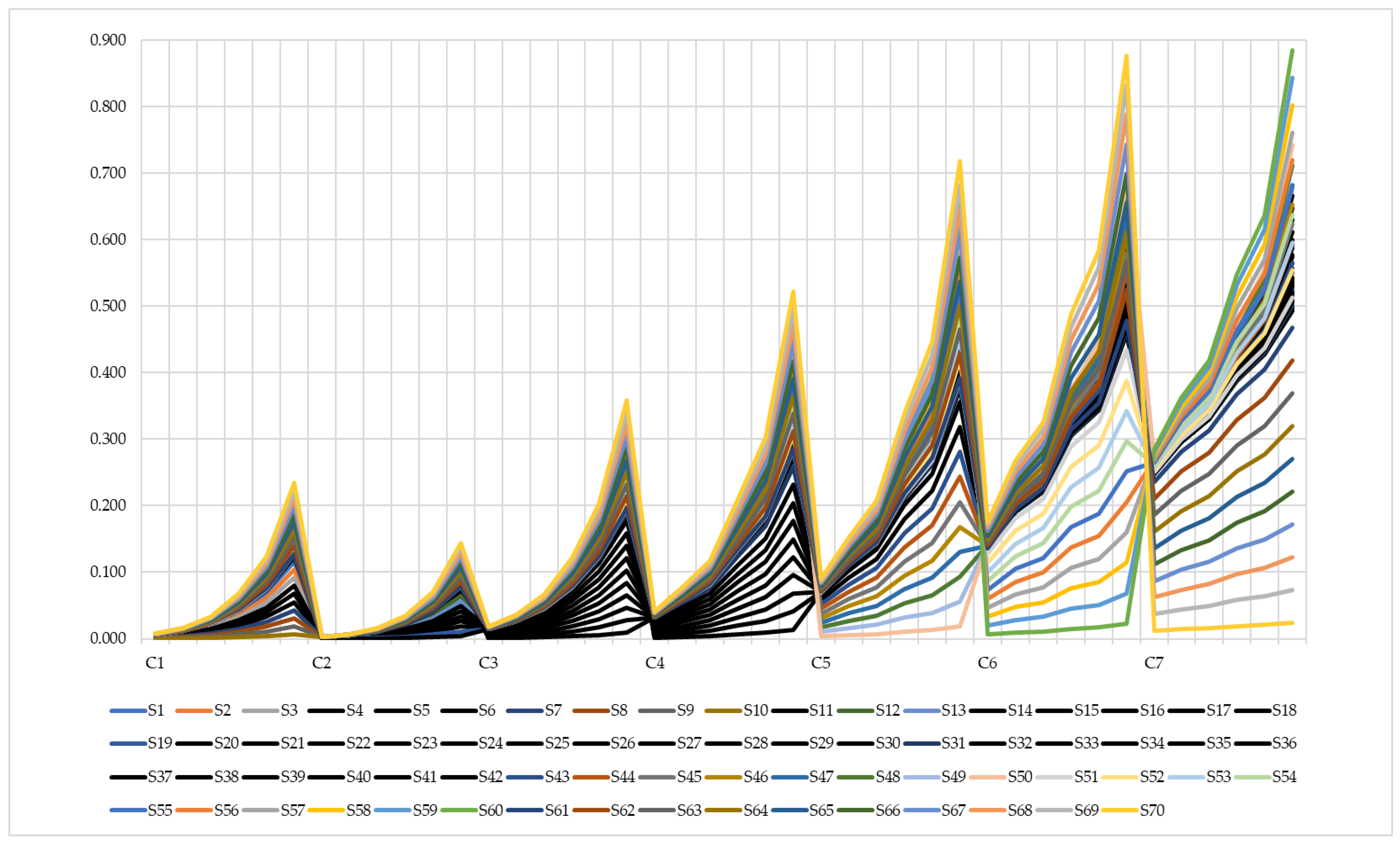1400x844 pixels.
Task: Click the 0.900 y-axis value
Action: (108, 40)
